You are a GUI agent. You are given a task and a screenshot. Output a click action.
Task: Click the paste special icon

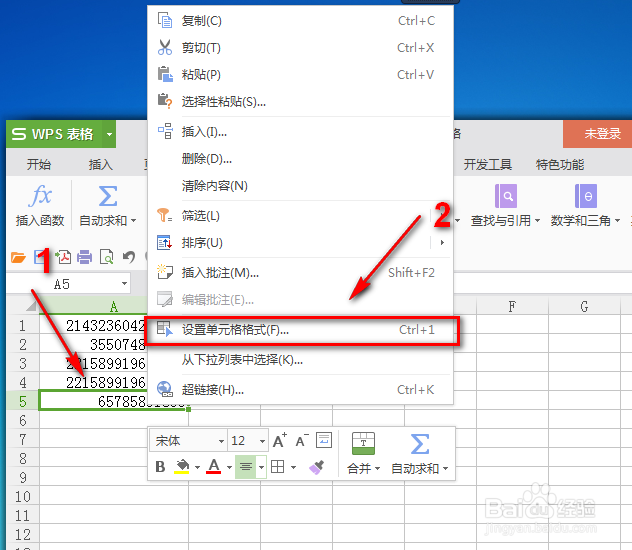164,101
